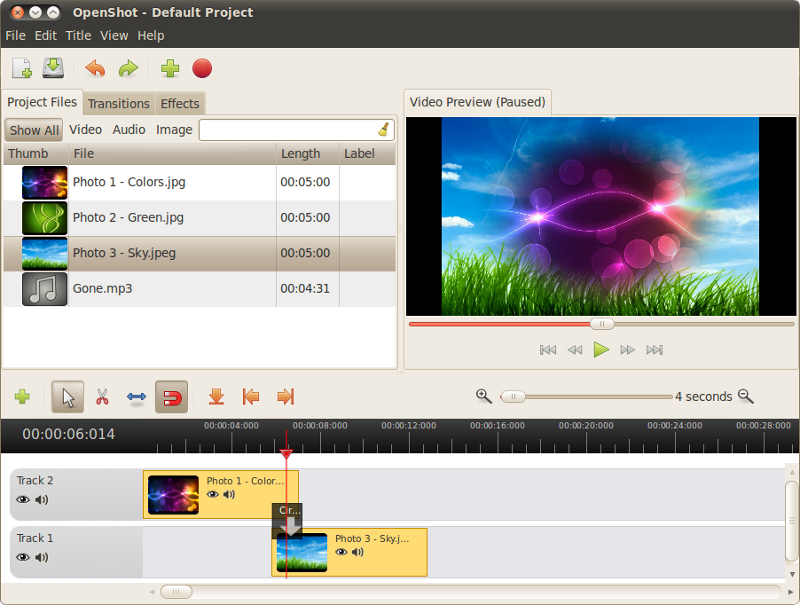
Task: Mute Track 2 audio
Action: click(40, 500)
